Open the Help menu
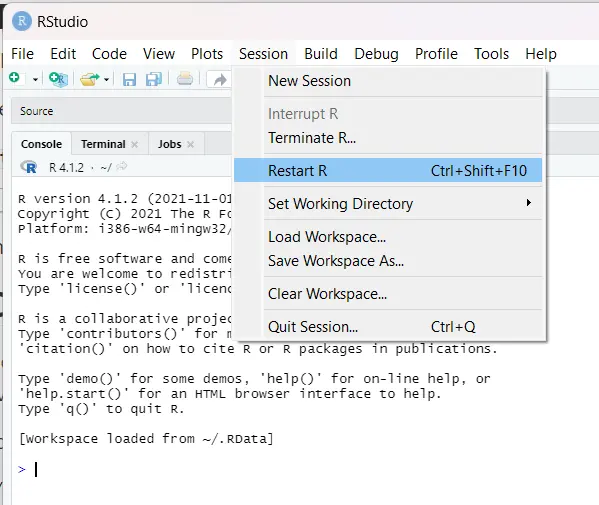This screenshot has width=599, height=505. [541, 54]
